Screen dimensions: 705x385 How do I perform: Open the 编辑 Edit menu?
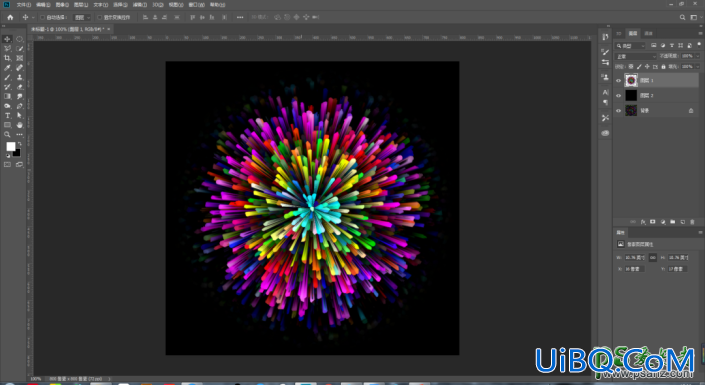(x=43, y=5)
